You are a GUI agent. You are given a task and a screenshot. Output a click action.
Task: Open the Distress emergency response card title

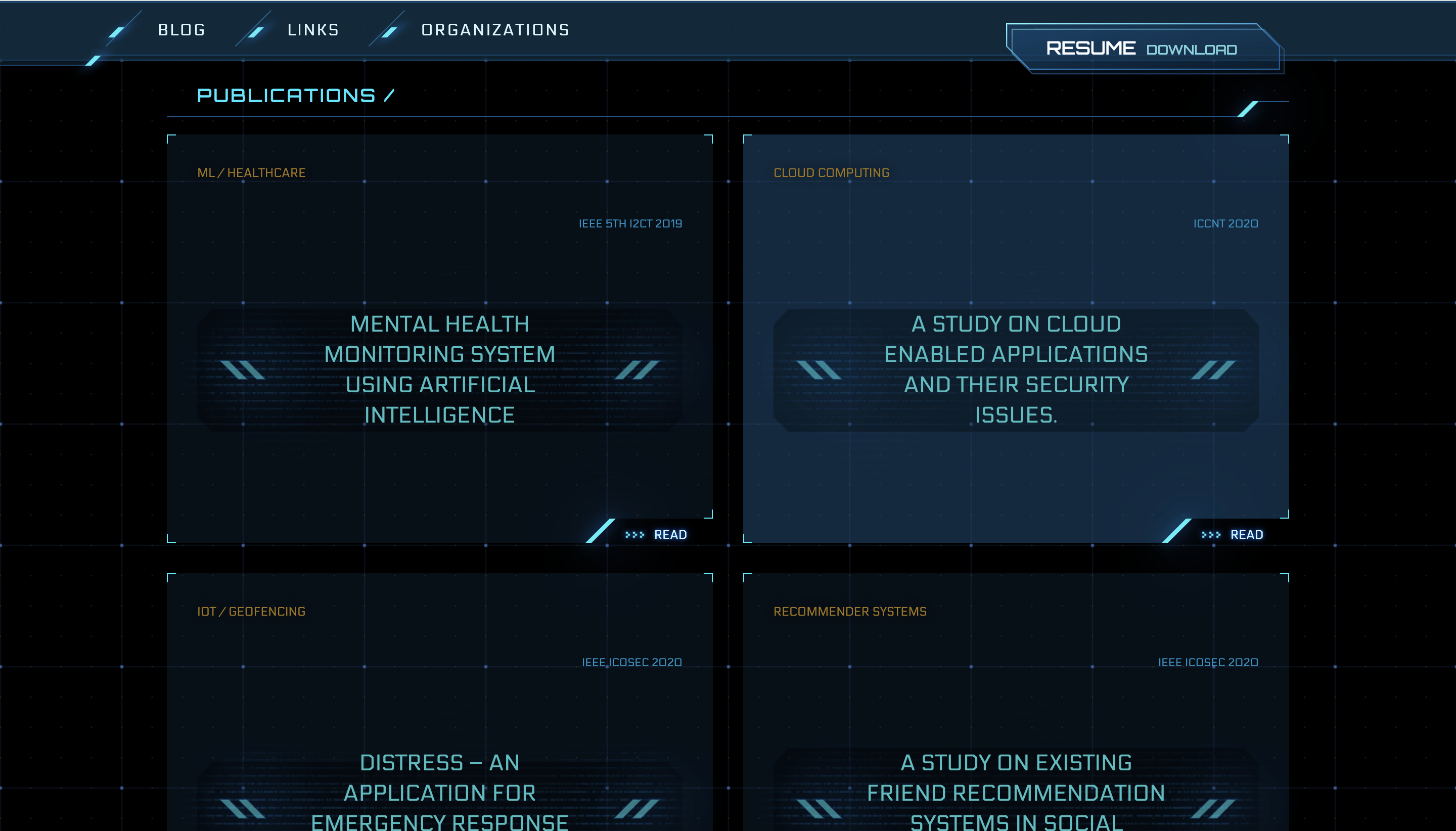(x=439, y=793)
